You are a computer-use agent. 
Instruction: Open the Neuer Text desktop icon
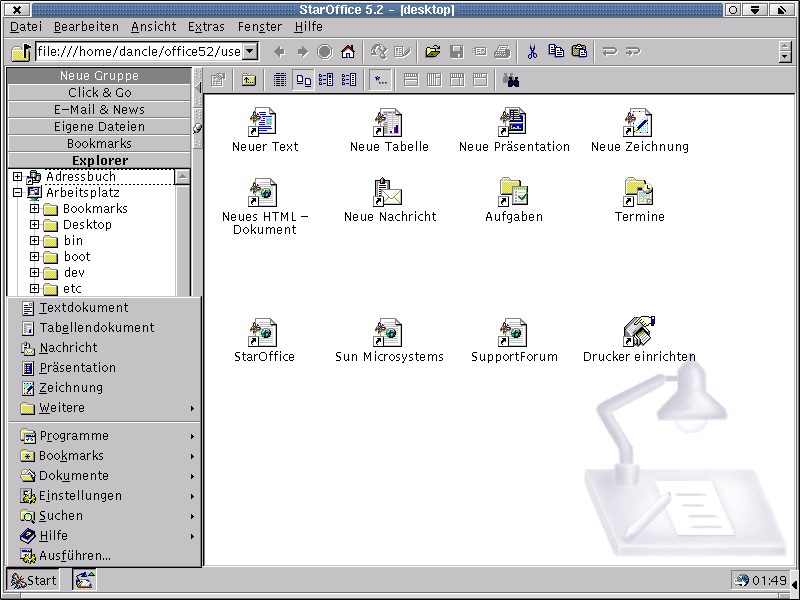pos(263,122)
